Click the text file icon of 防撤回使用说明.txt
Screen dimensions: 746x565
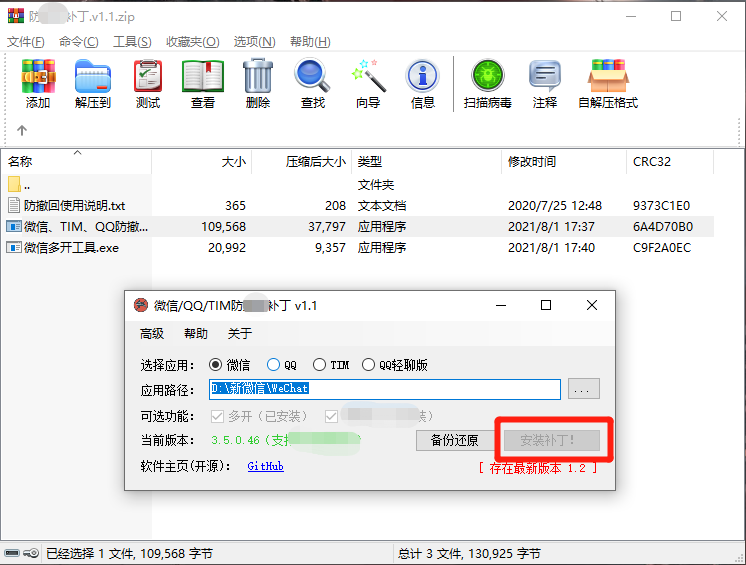click(14, 205)
